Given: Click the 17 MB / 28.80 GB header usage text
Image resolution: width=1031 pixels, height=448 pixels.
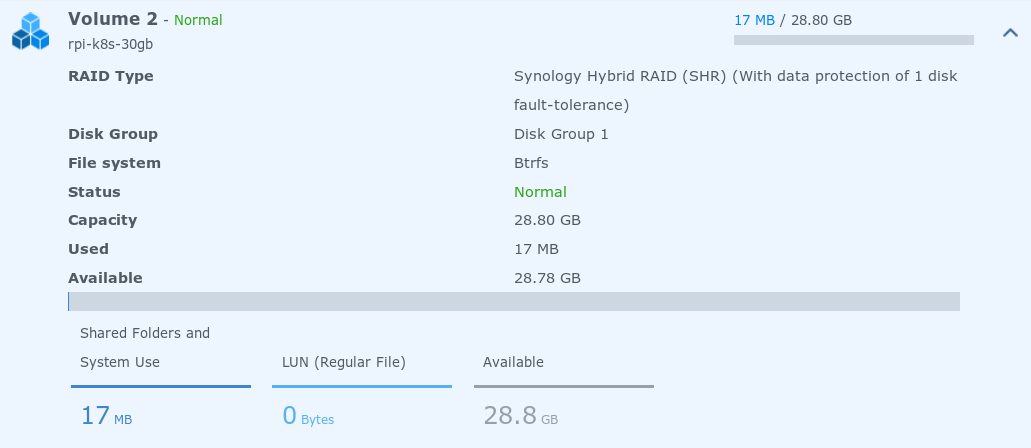Looking at the screenshot, I should (792, 20).
